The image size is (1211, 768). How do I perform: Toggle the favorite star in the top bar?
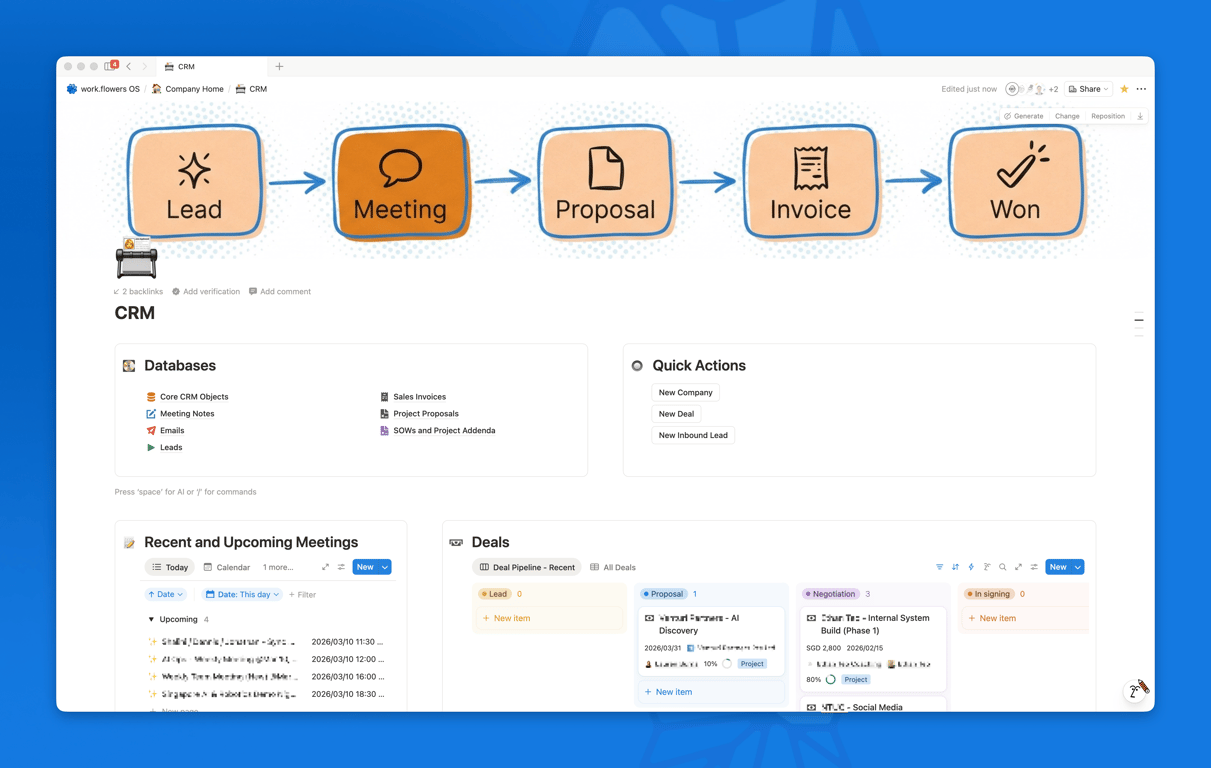pos(1124,89)
